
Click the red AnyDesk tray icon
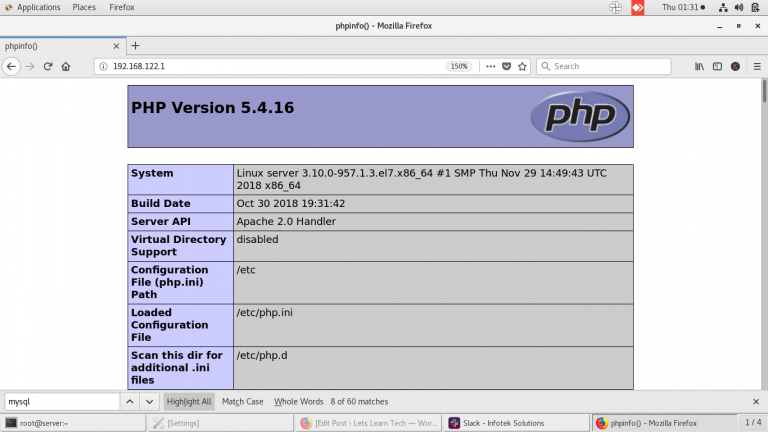tap(638, 7)
